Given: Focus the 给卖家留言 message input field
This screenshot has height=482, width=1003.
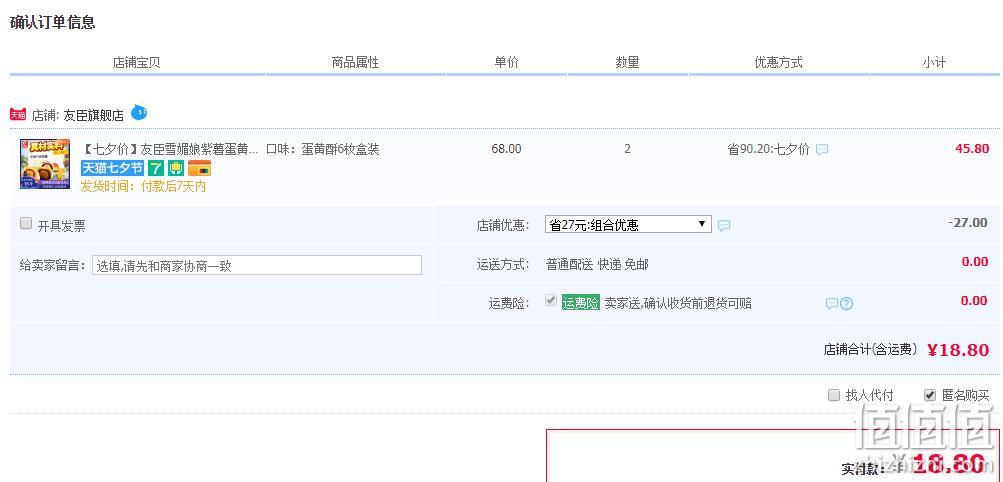Looking at the screenshot, I should [257, 265].
